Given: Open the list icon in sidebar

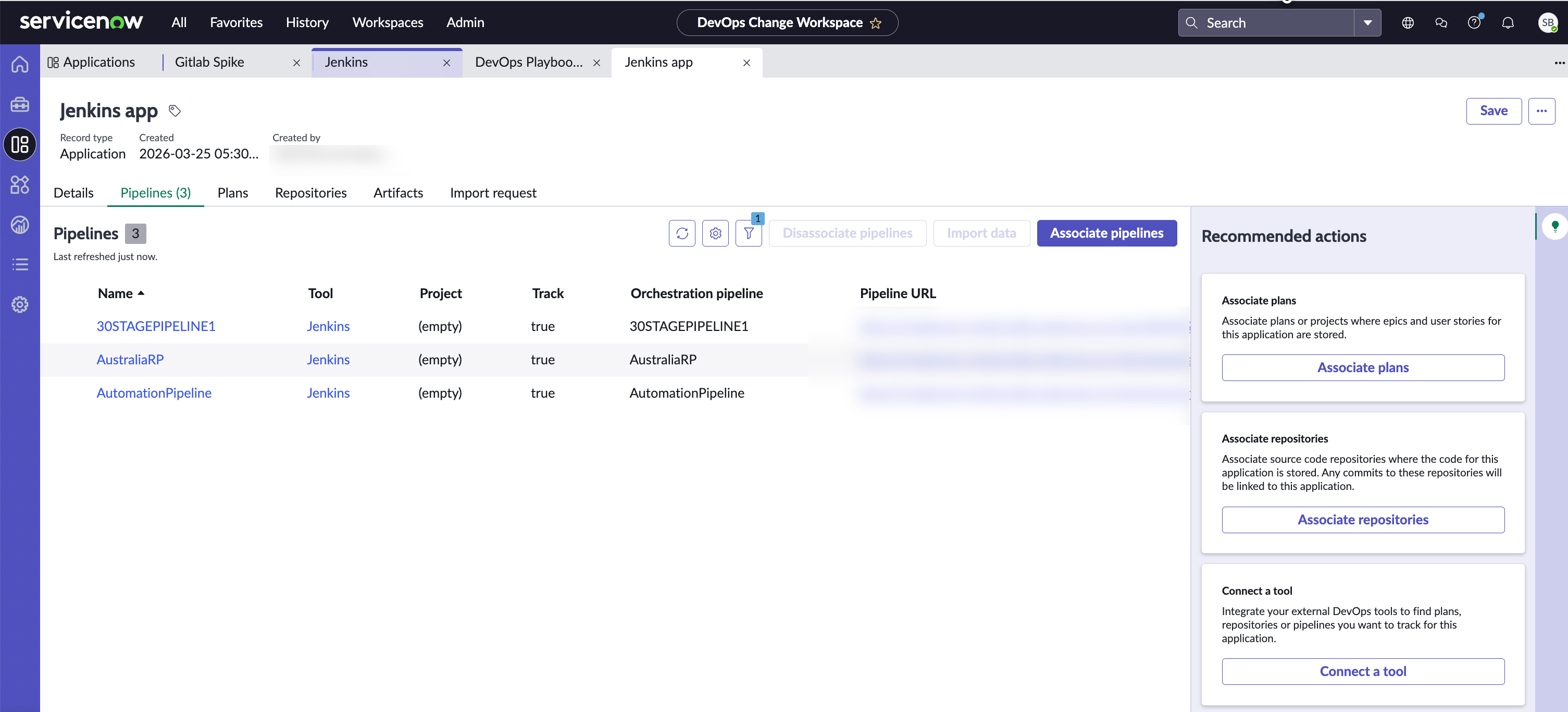Looking at the screenshot, I should pyautogui.click(x=19, y=264).
